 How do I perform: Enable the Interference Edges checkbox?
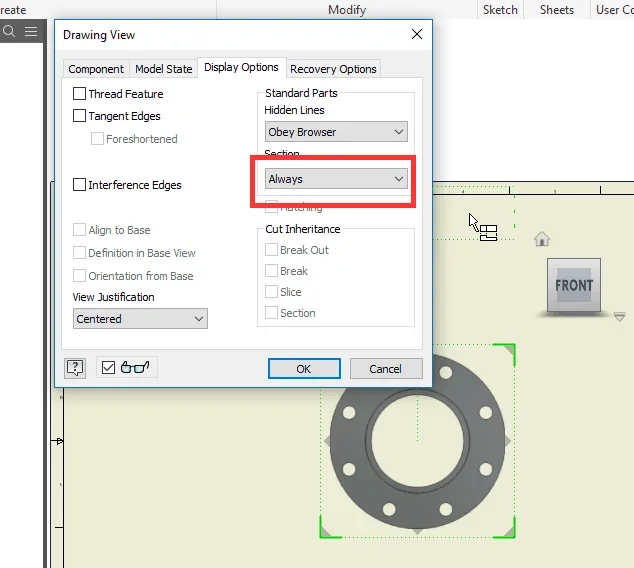79,185
